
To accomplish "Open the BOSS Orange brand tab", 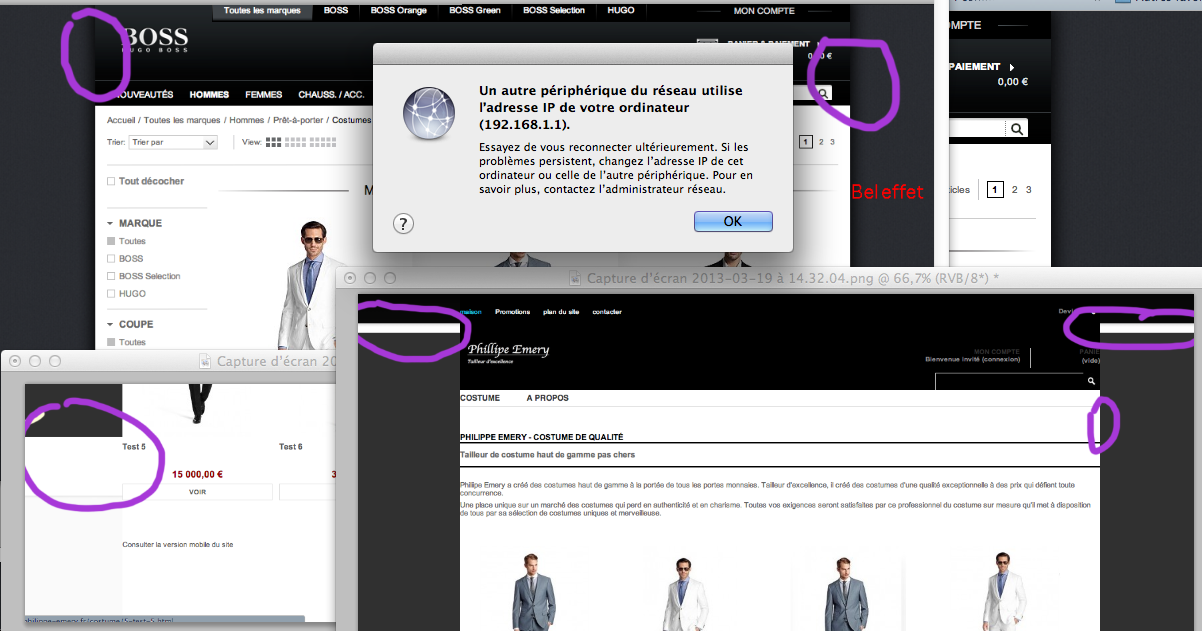I will [399, 11].
